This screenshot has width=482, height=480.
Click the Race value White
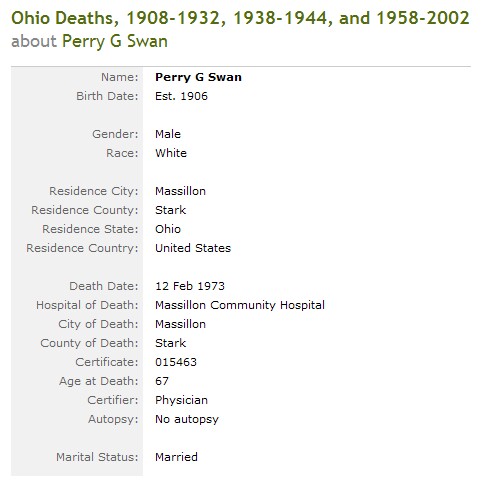click(171, 153)
